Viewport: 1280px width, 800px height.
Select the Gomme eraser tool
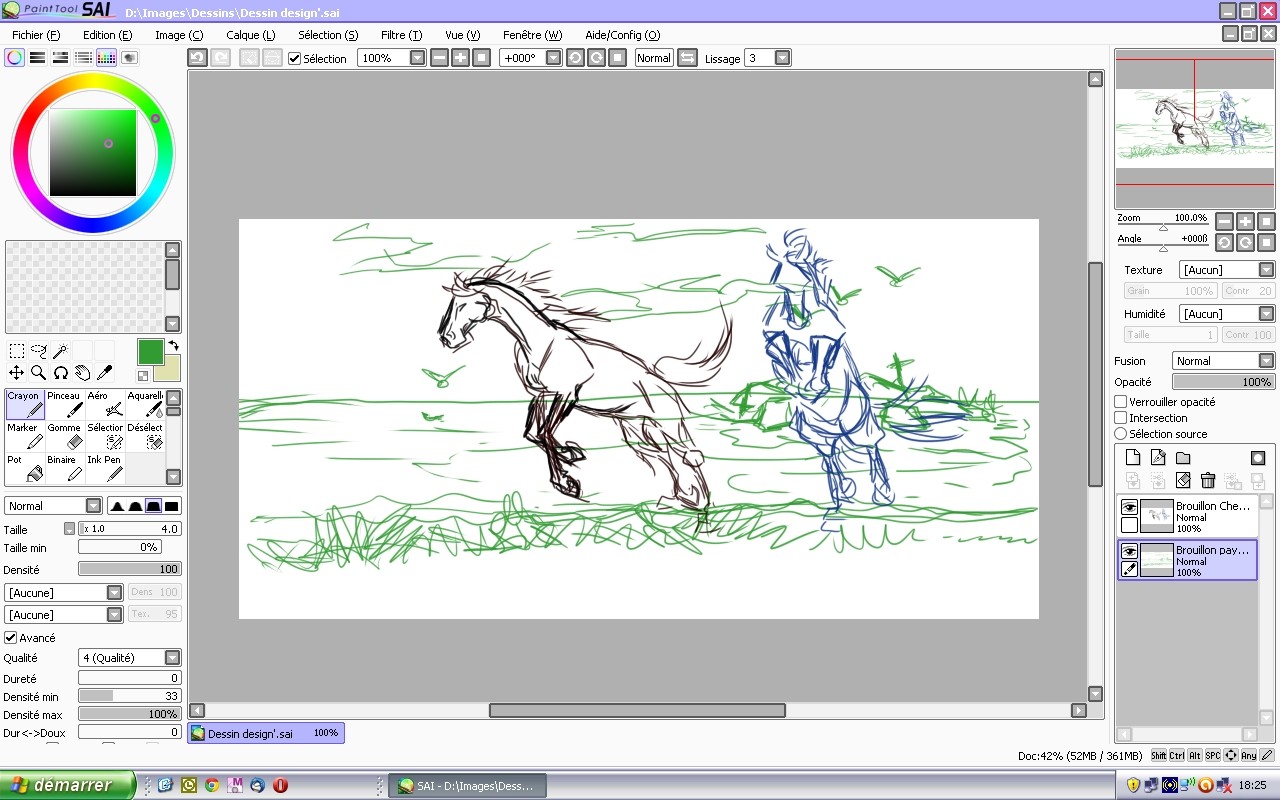tap(65, 436)
